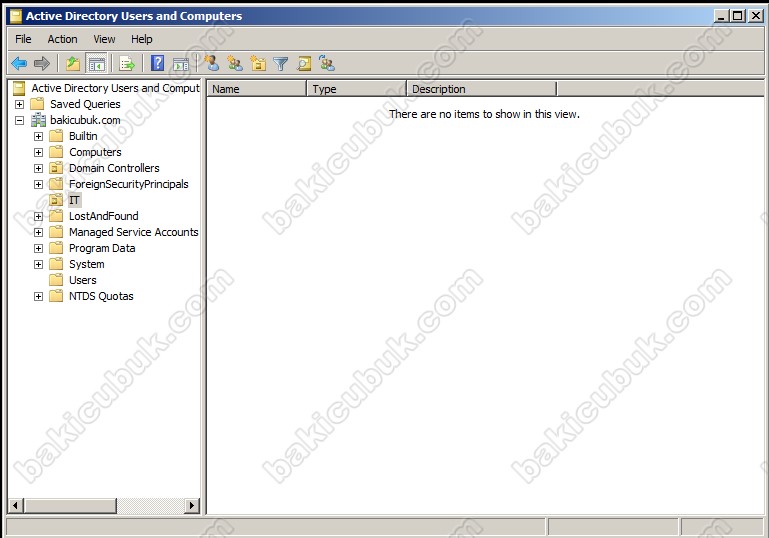Expand the ForeignSecurityPrincipals node
Image resolution: width=769 pixels, height=538 pixels.
pyautogui.click(x=38, y=184)
